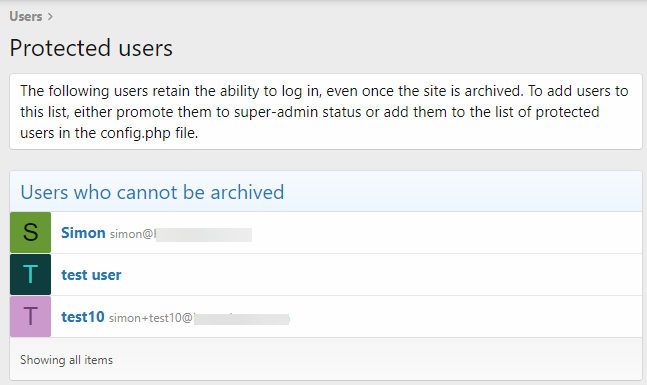Click Simon's simon@ email address text
The height and width of the screenshot is (385, 647).
click(x=132, y=234)
